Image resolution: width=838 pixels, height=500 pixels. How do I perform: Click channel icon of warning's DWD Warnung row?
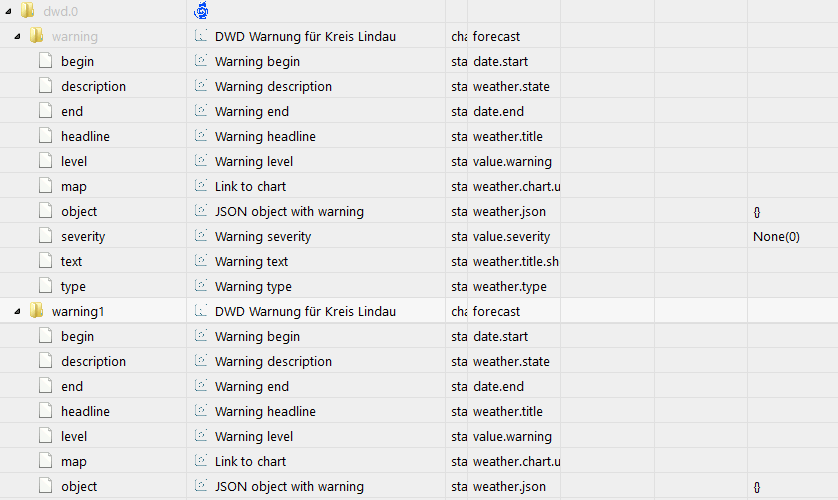coord(201,36)
